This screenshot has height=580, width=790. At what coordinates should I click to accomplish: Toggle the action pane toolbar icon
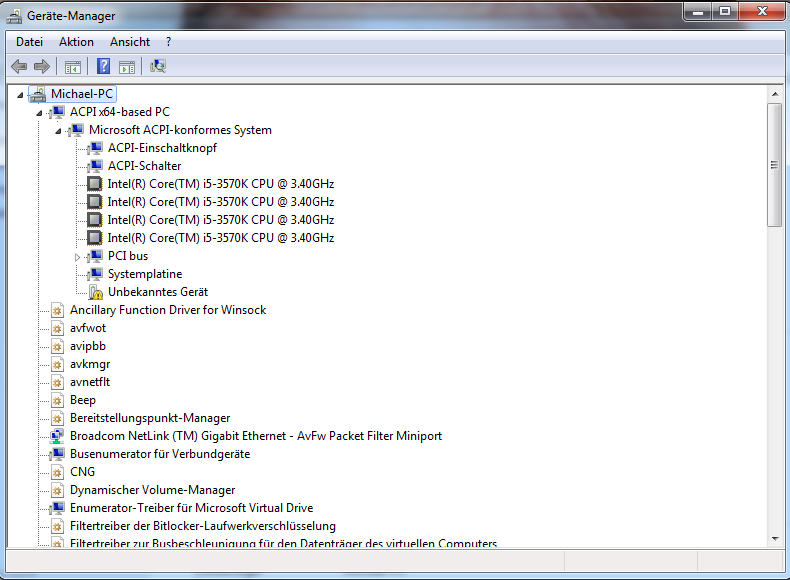click(126, 66)
